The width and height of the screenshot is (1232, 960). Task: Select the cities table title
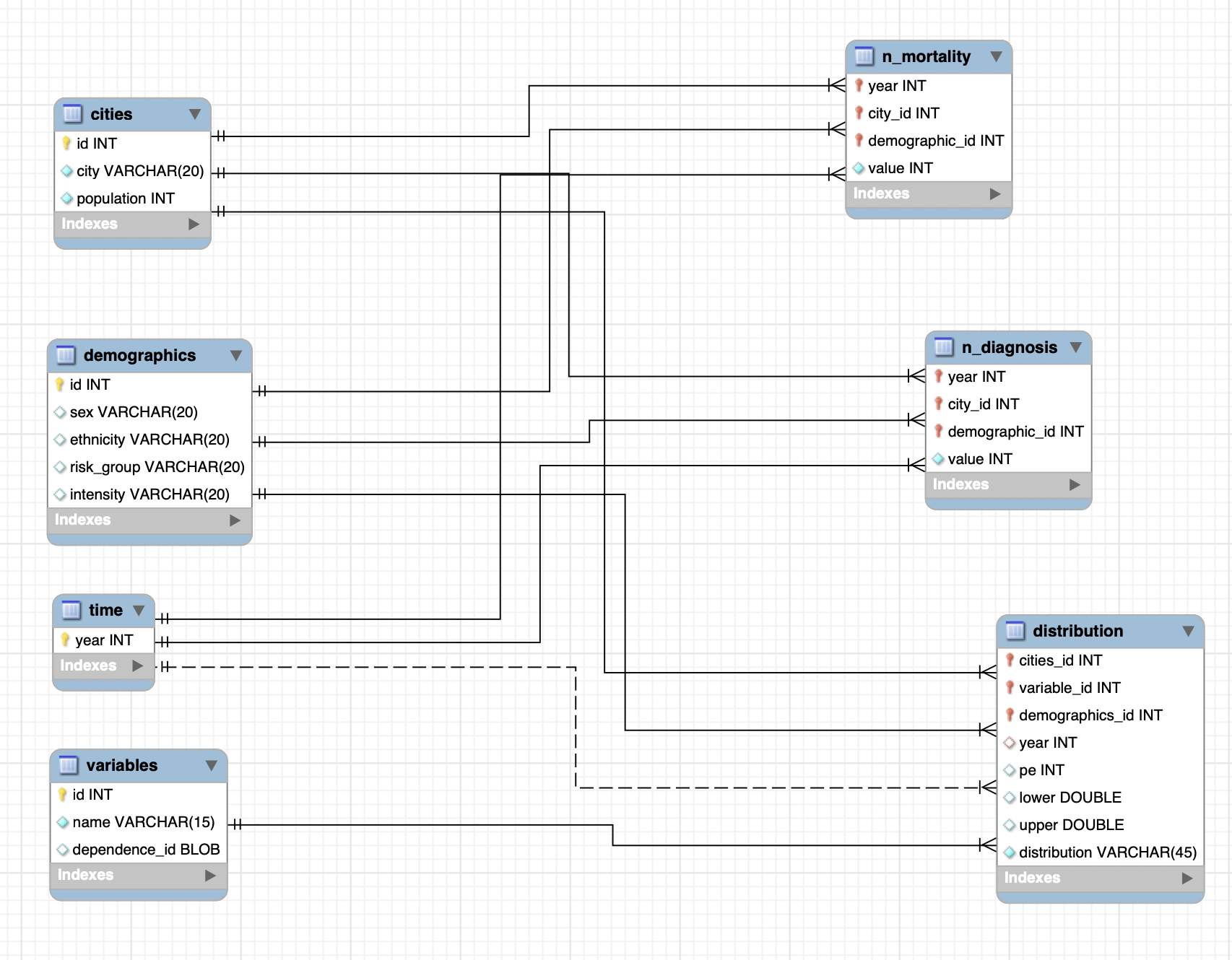111,114
